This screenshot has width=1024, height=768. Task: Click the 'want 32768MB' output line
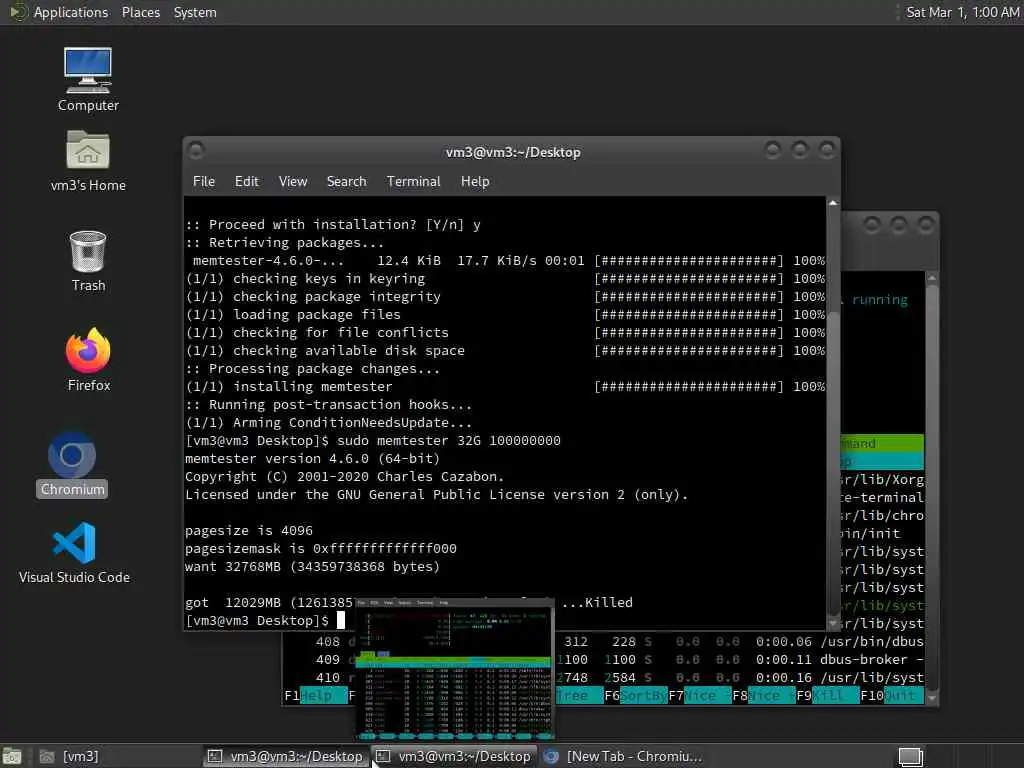point(312,567)
